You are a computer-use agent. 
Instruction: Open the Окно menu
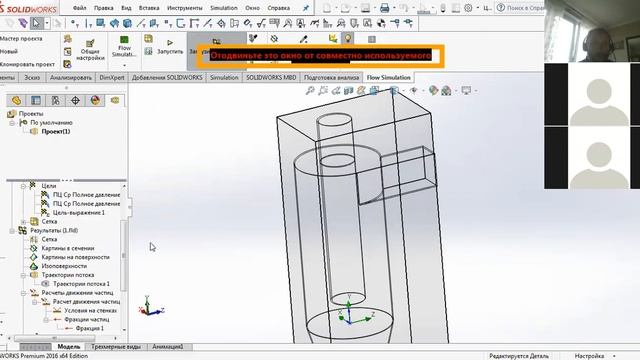(x=252, y=8)
